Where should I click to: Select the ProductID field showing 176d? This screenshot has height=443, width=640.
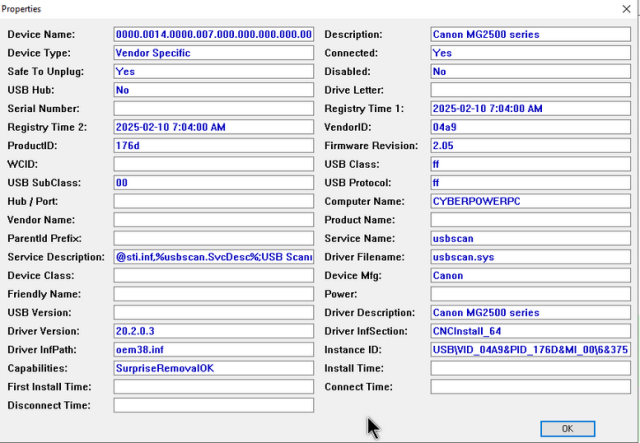coord(213,146)
